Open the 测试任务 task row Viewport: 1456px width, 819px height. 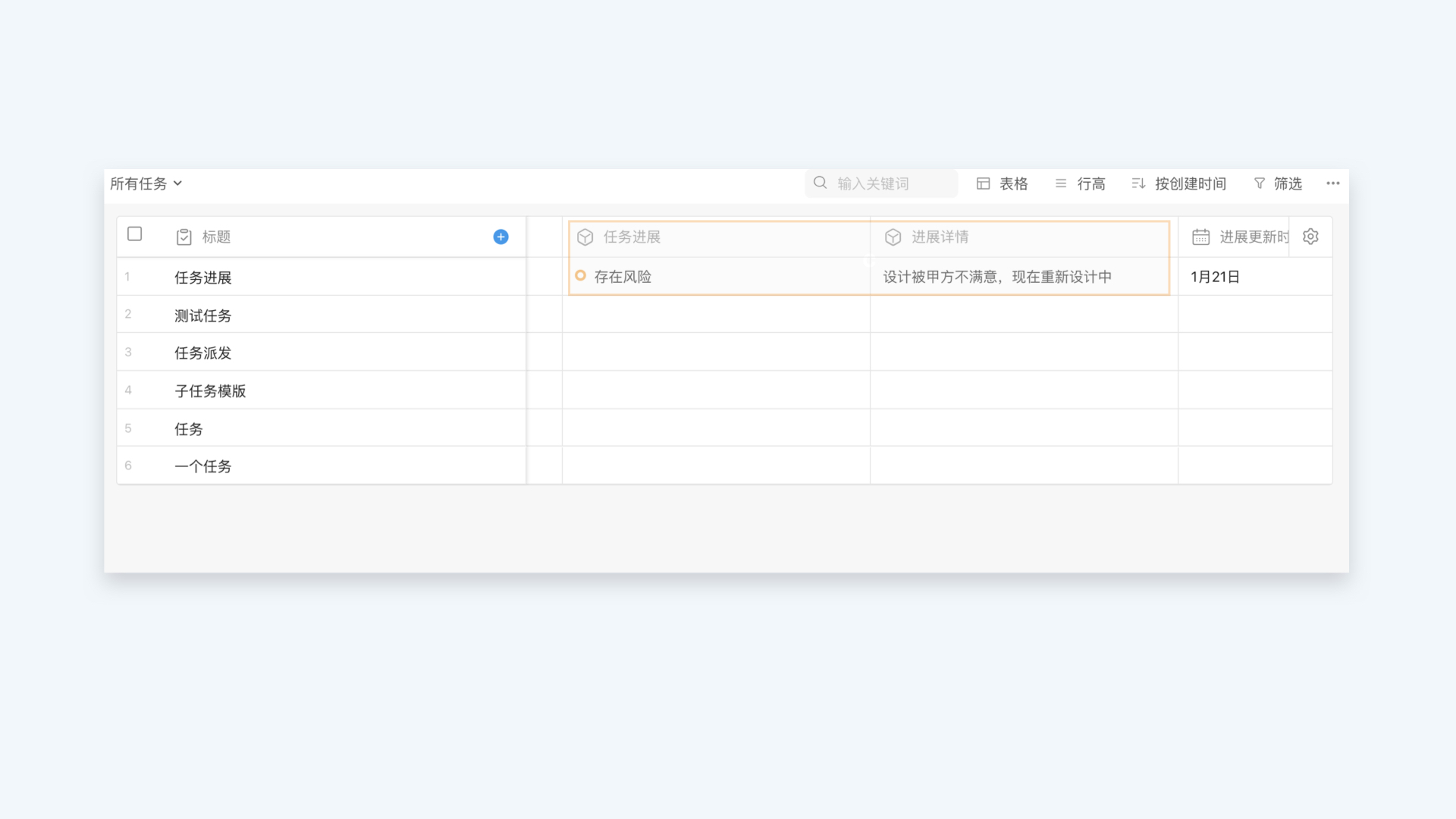[x=203, y=315]
